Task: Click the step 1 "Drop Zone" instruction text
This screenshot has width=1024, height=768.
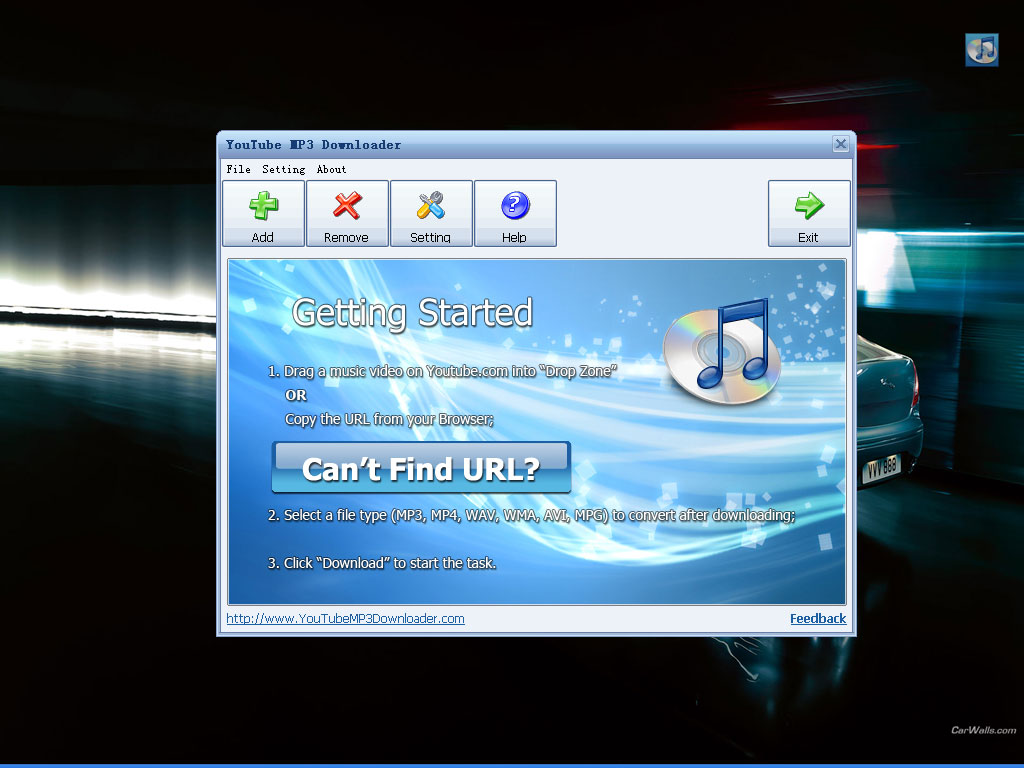Action: (442, 372)
